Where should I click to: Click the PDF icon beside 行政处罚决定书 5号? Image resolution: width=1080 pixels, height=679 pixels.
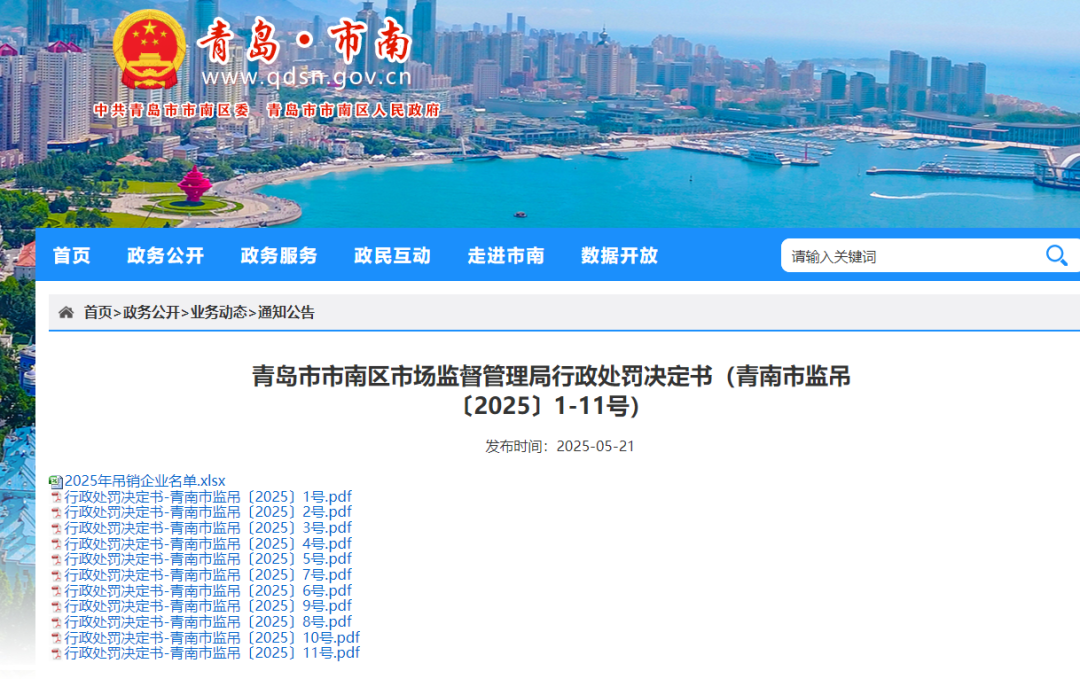pos(58,558)
